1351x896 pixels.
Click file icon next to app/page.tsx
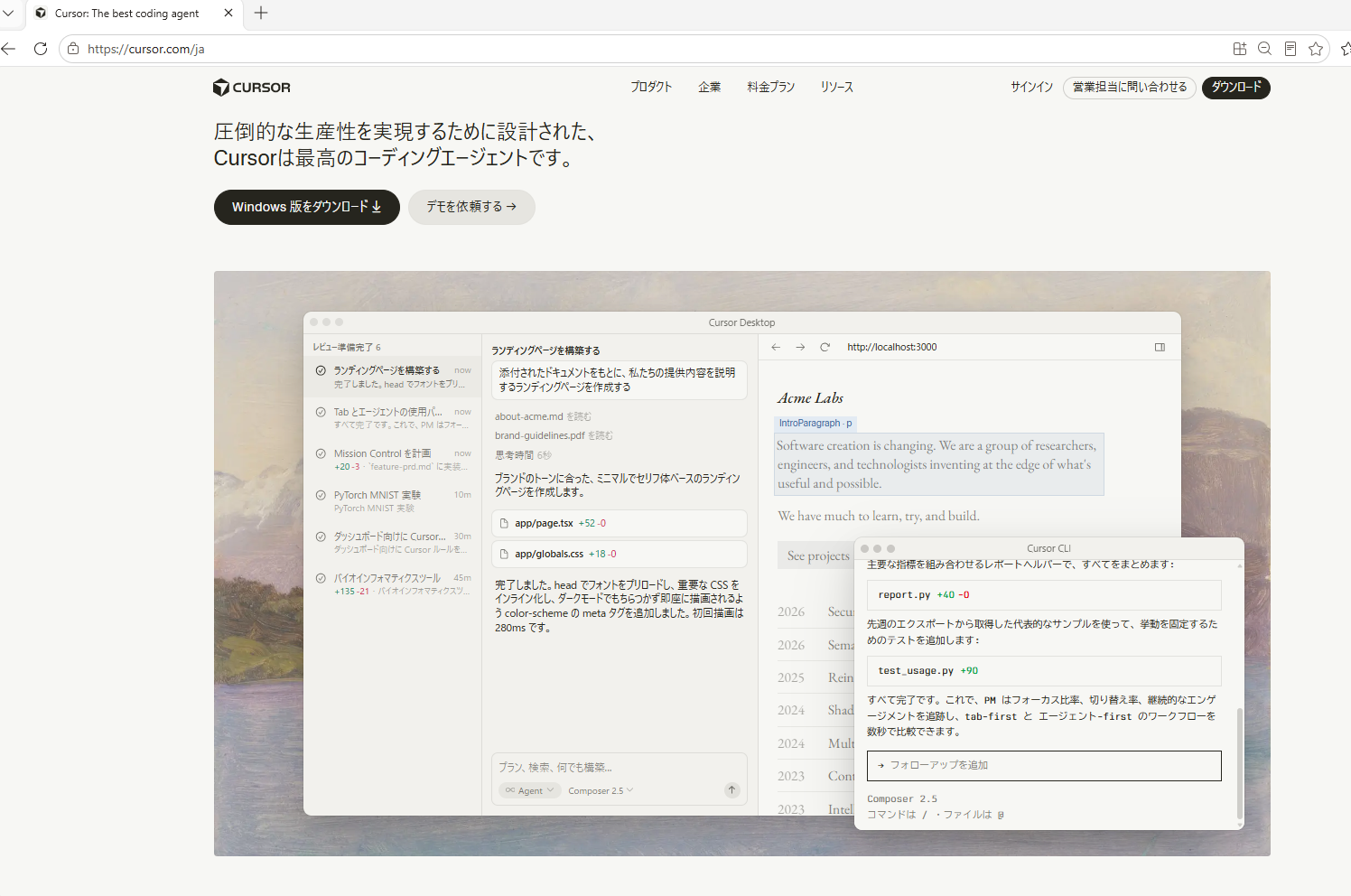(505, 523)
